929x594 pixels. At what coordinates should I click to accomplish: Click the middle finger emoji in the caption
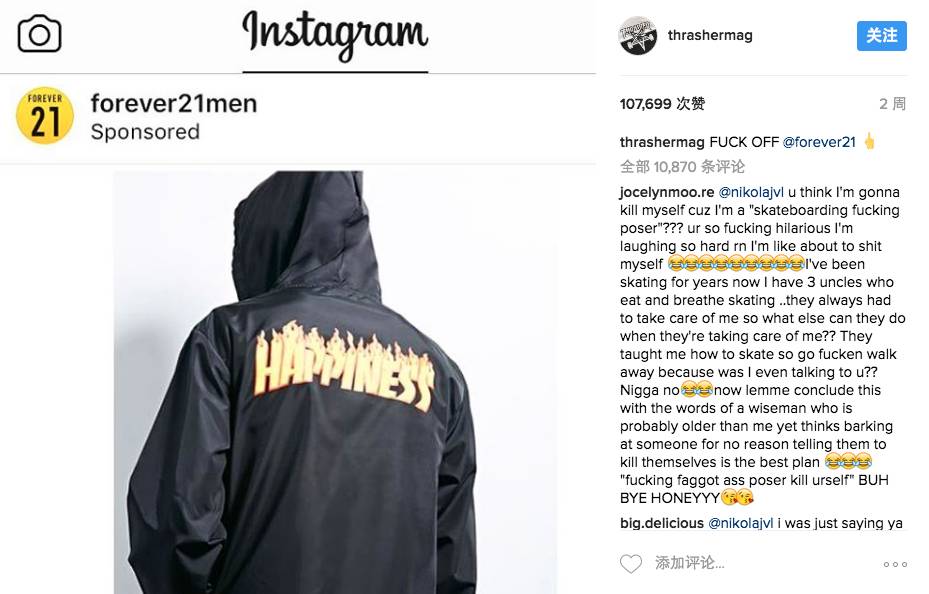[x=869, y=142]
